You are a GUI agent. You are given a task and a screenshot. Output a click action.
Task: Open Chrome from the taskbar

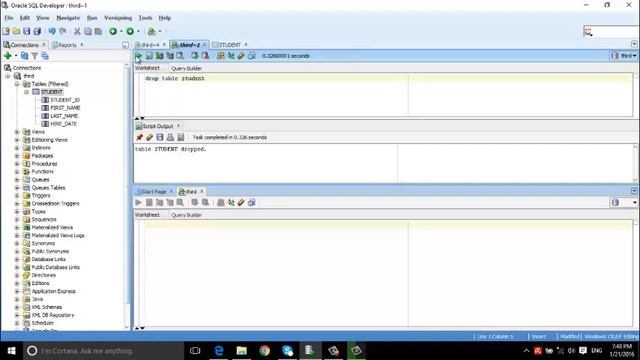264,351
